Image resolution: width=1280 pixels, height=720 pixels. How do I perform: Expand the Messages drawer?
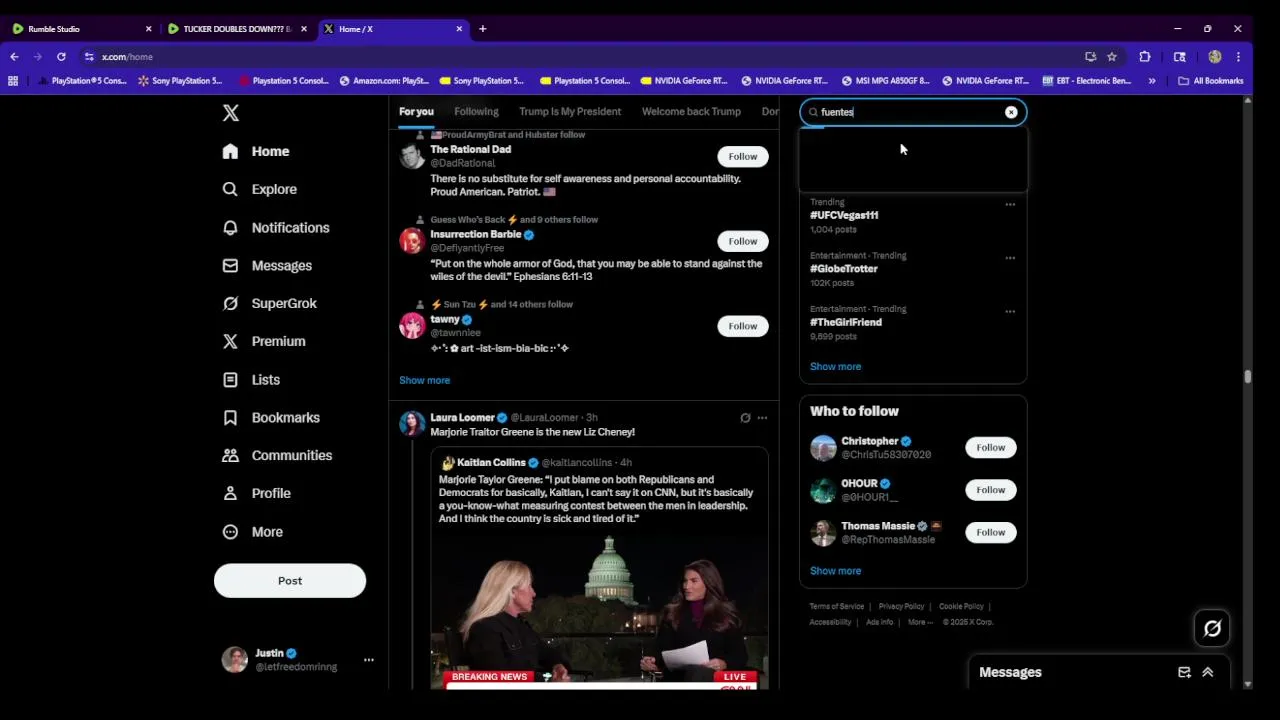coord(1207,672)
